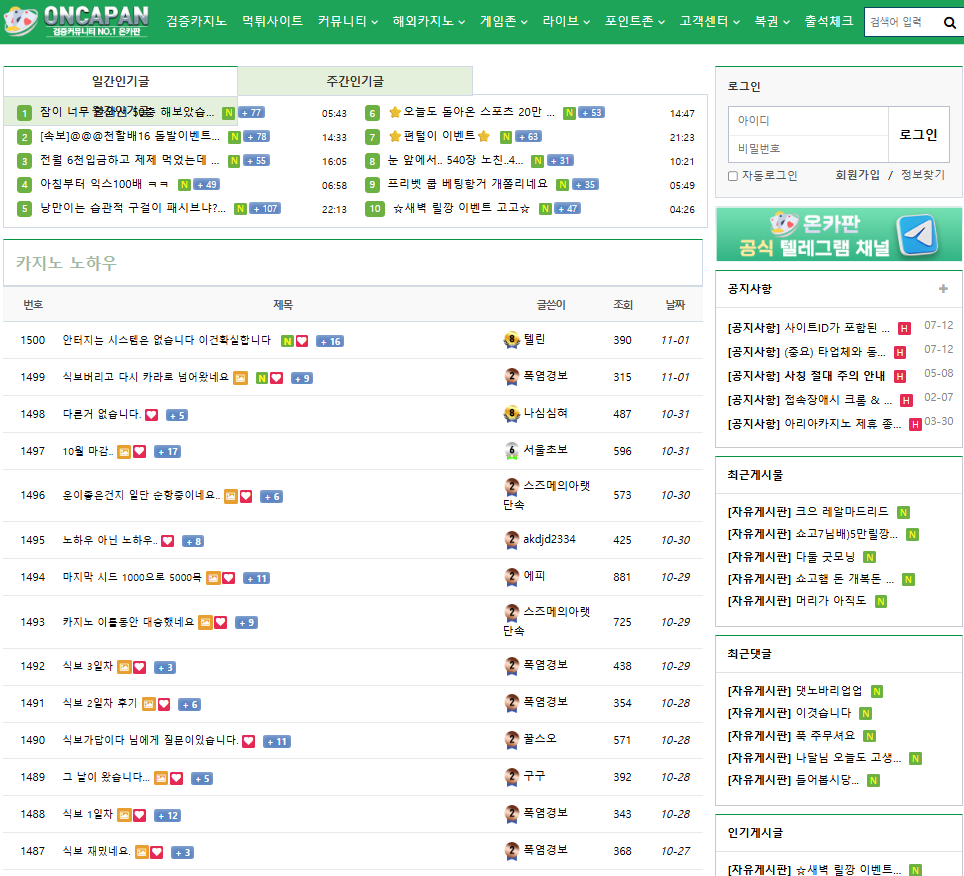Click the search magnifier icon
Image resolution: width=964 pixels, height=876 pixels.
pyautogui.click(x=949, y=21)
